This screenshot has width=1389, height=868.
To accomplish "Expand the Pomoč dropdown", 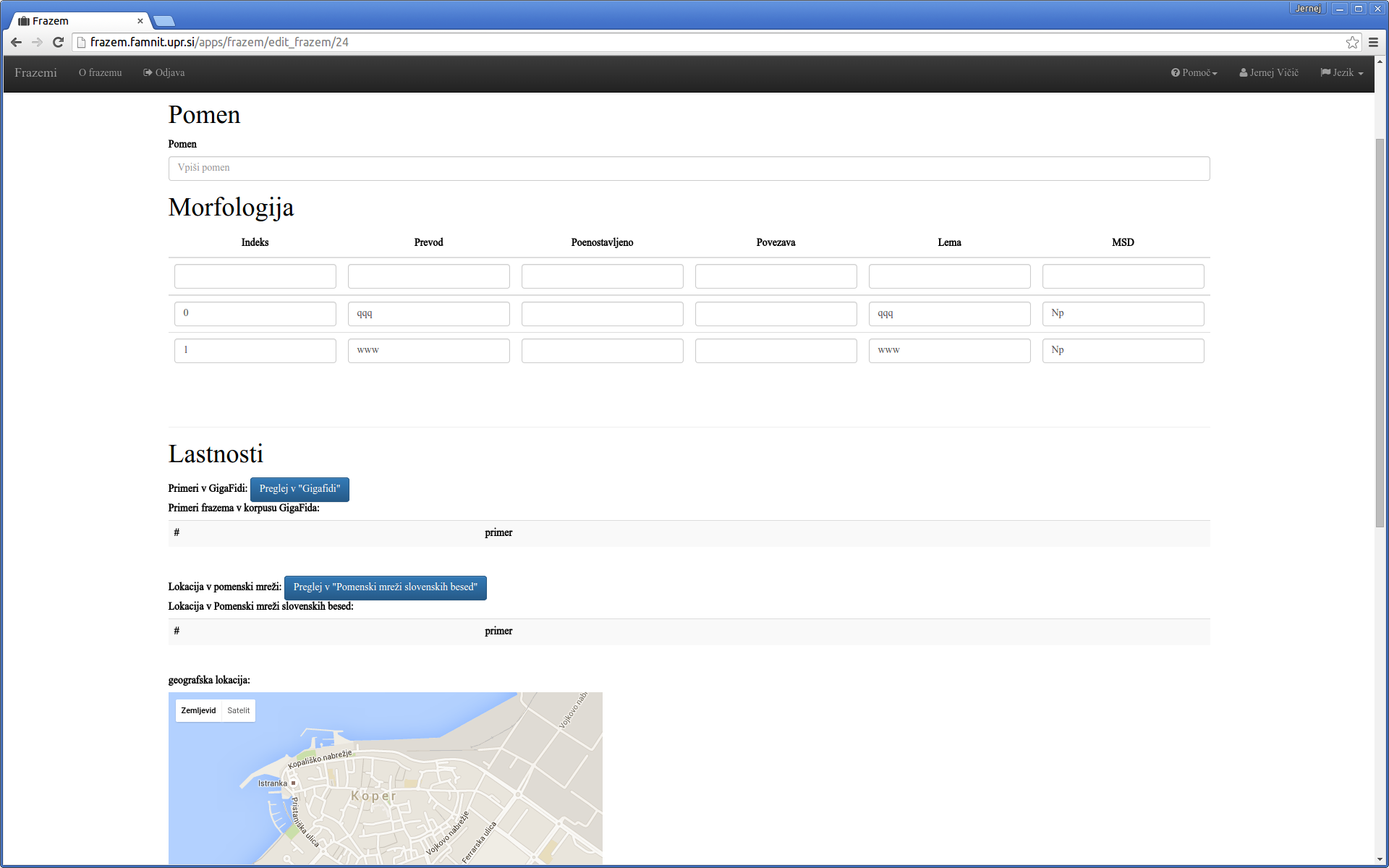I will point(1194,73).
